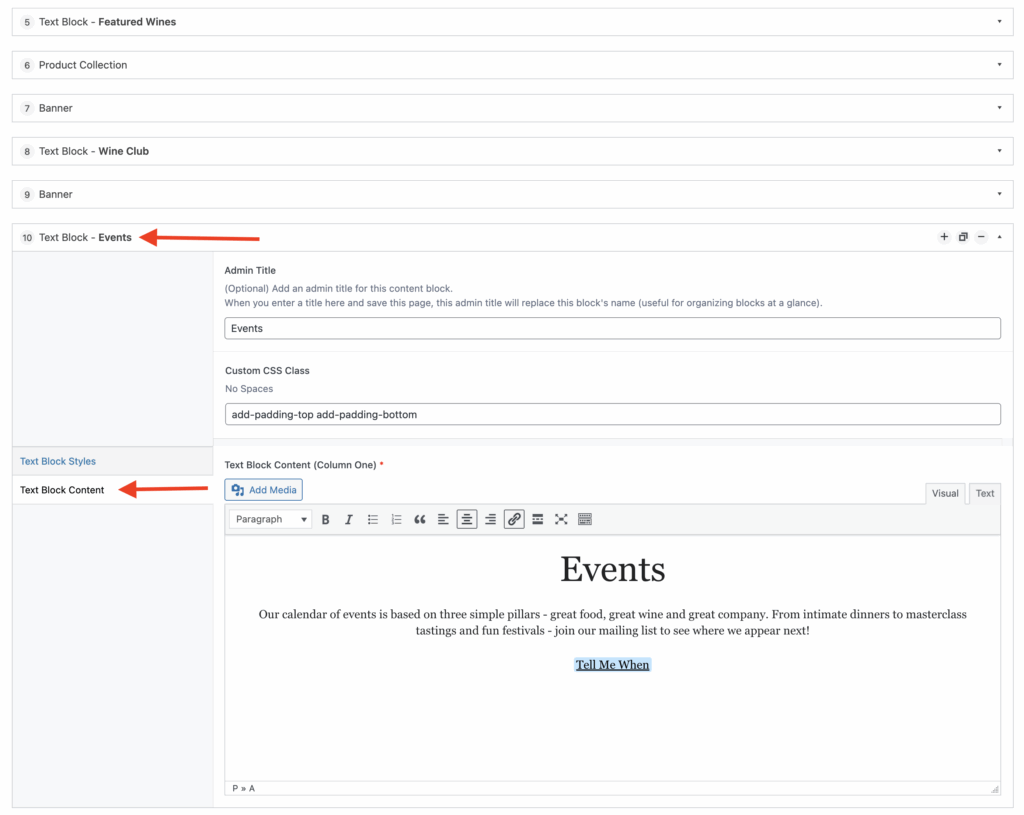Collapse the Text Block - Events section
1024x815 pixels.
(x=999, y=237)
